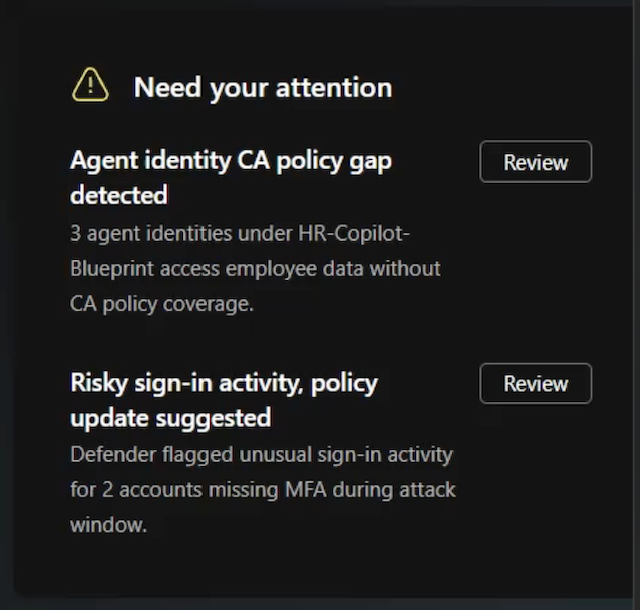The image size is (640, 610).
Task: Click 'update suggested' in the second title
Action: [x=171, y=418]
